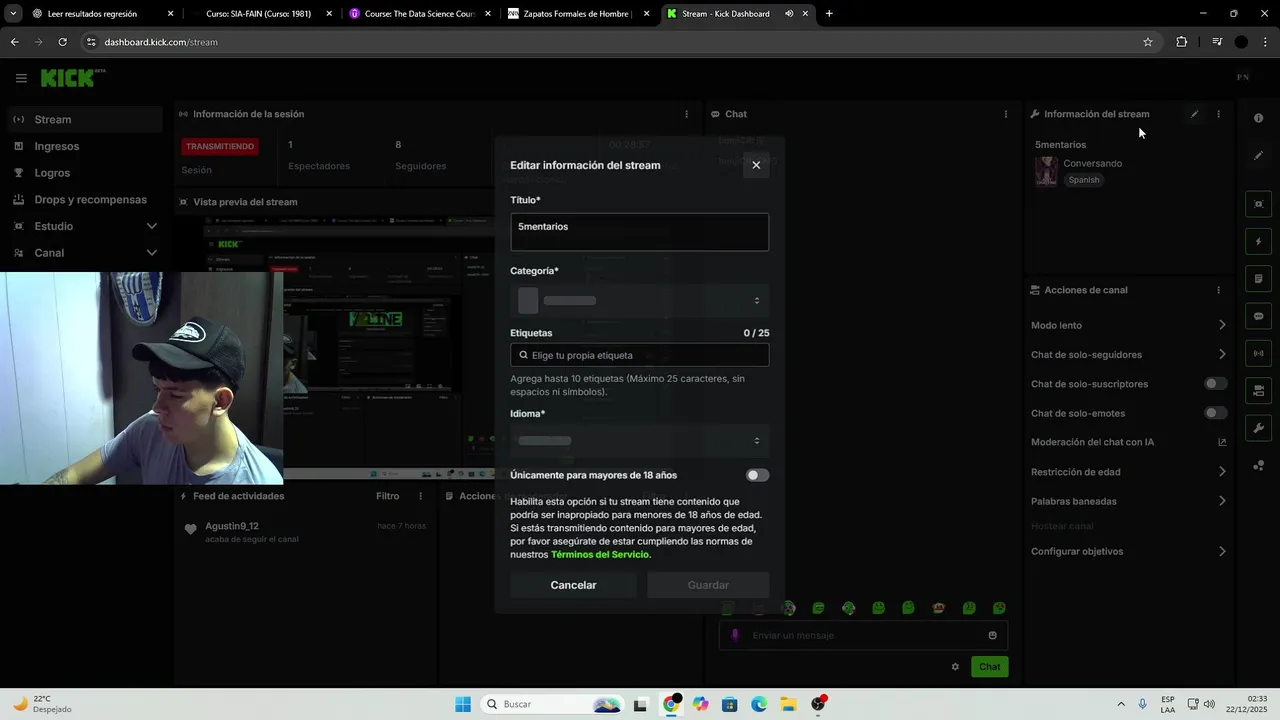Viewport: 1280px width, 720px height.
Task: Open Feed de actividades three-dot menu
Action: pos(420,496)
